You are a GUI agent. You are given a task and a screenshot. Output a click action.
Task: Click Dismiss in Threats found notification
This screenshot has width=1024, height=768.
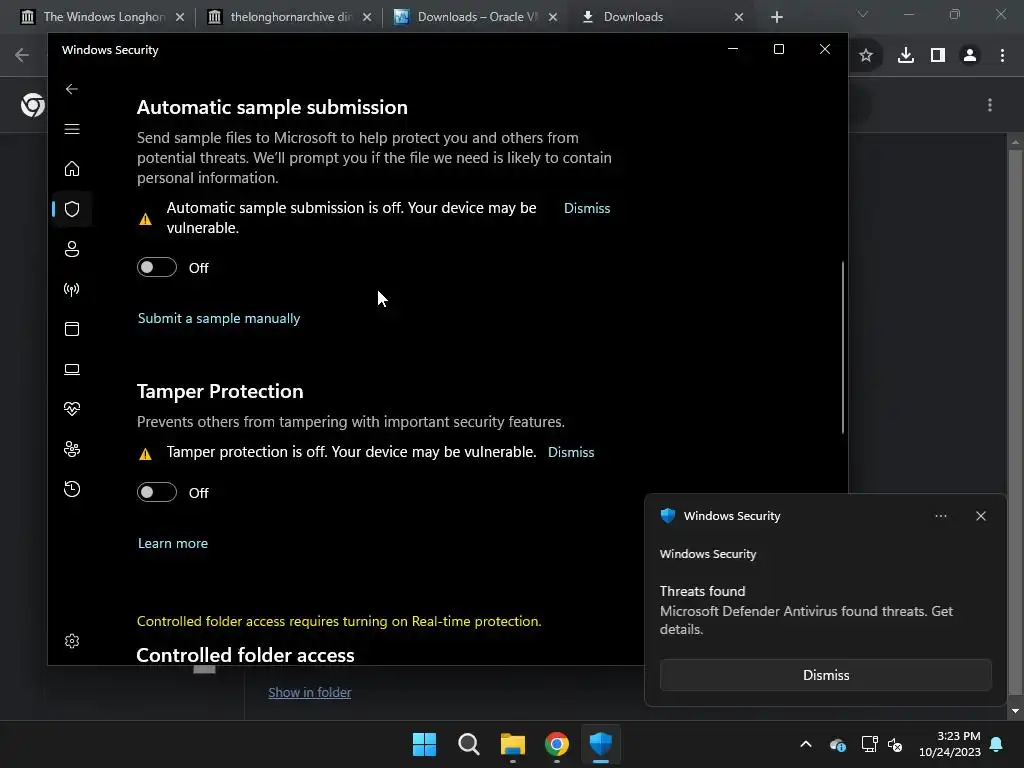(825, 675)
